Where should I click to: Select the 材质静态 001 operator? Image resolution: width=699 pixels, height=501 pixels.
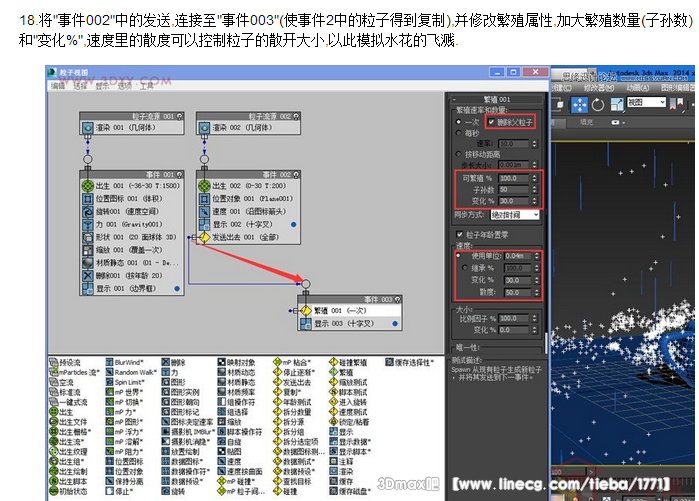click(x=132, y=263)
